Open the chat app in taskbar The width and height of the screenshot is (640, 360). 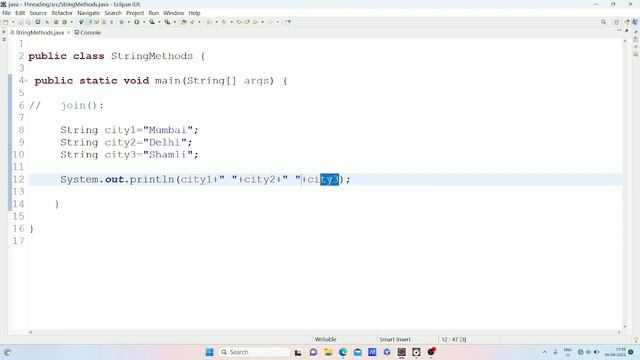click(x=313, y=352)
